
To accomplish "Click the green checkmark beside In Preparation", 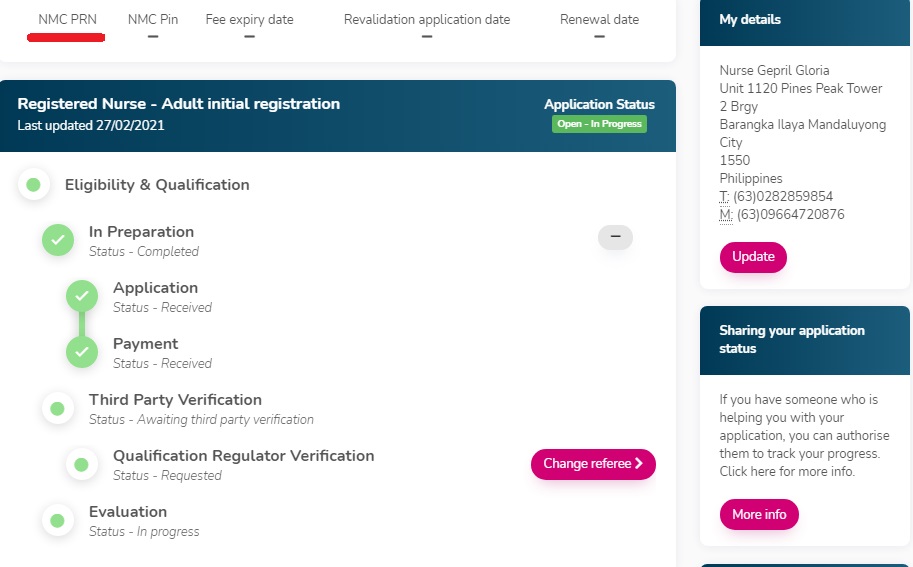I will point(58,240).
